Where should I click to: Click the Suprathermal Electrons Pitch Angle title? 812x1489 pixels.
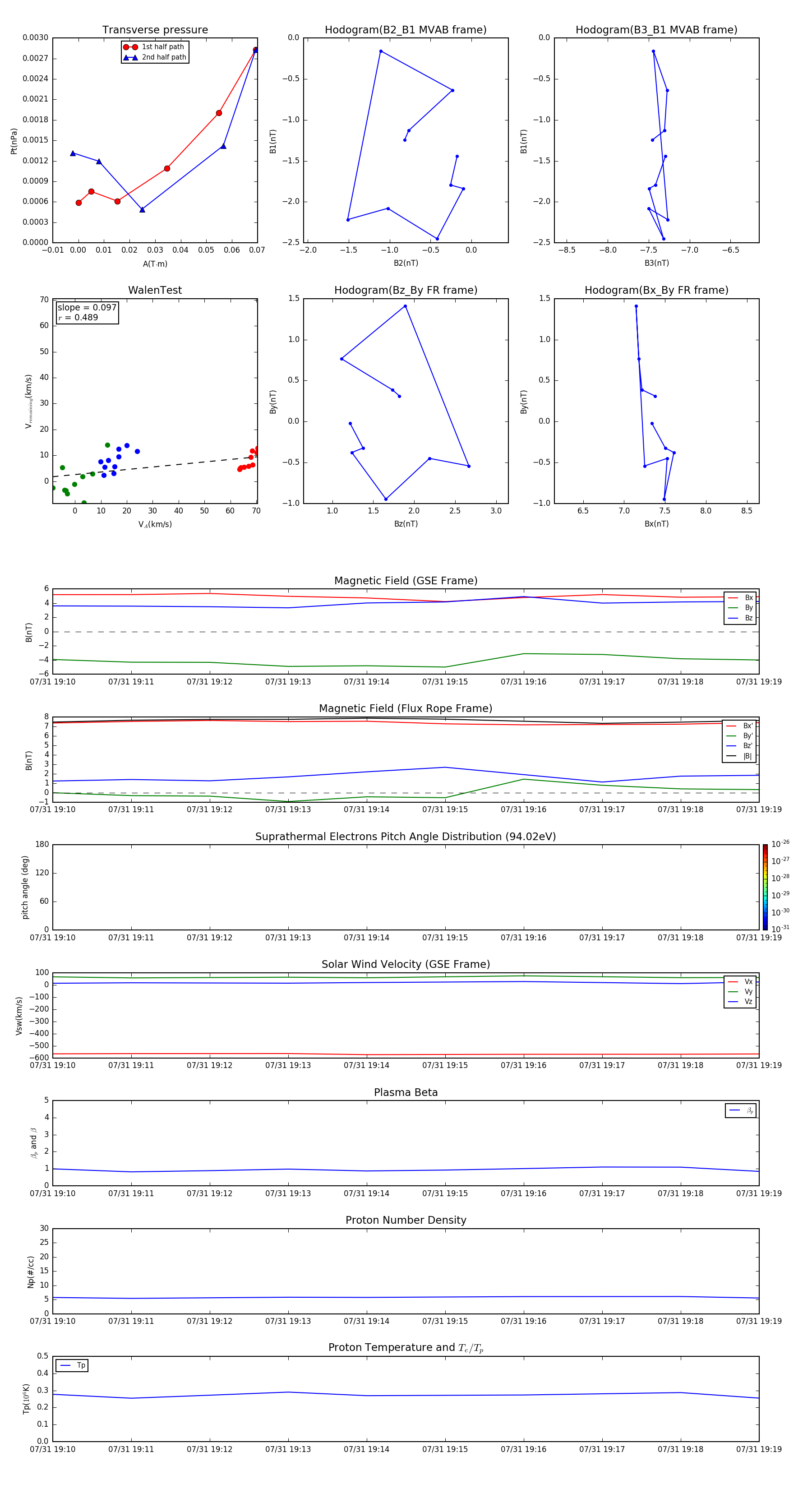(x=406, y=837)
